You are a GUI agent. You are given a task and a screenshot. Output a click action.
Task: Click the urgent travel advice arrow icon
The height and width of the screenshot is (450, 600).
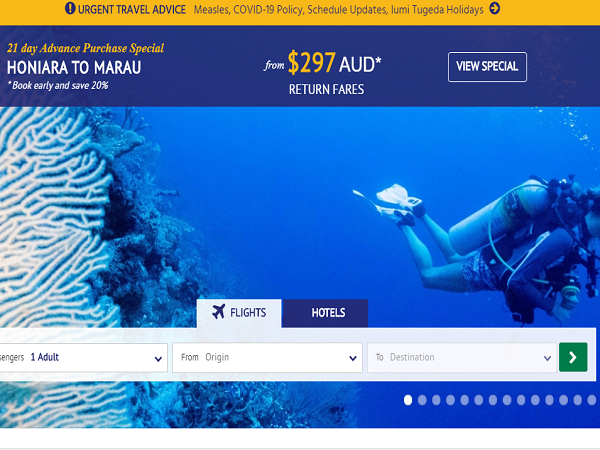click(494, 8)
